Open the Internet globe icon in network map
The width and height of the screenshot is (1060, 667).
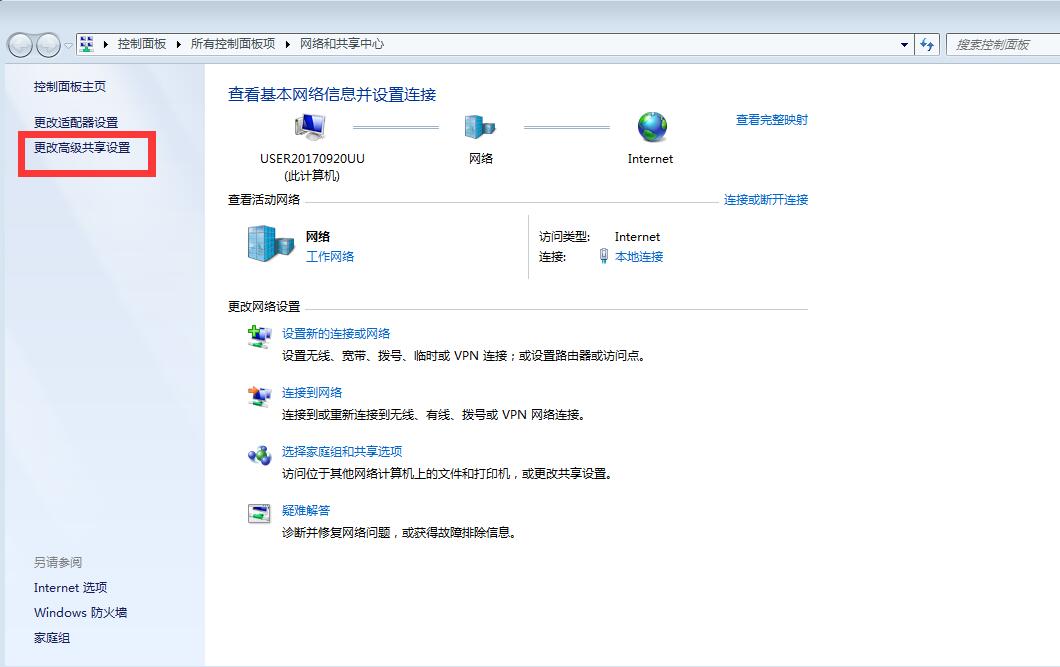650,127
